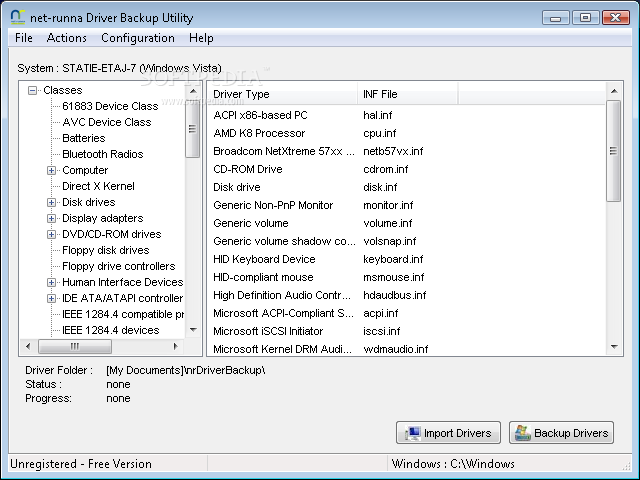Click the tree panel scroll up arrow
This screenshot has width=640, height=480.
tap(193, 91)
